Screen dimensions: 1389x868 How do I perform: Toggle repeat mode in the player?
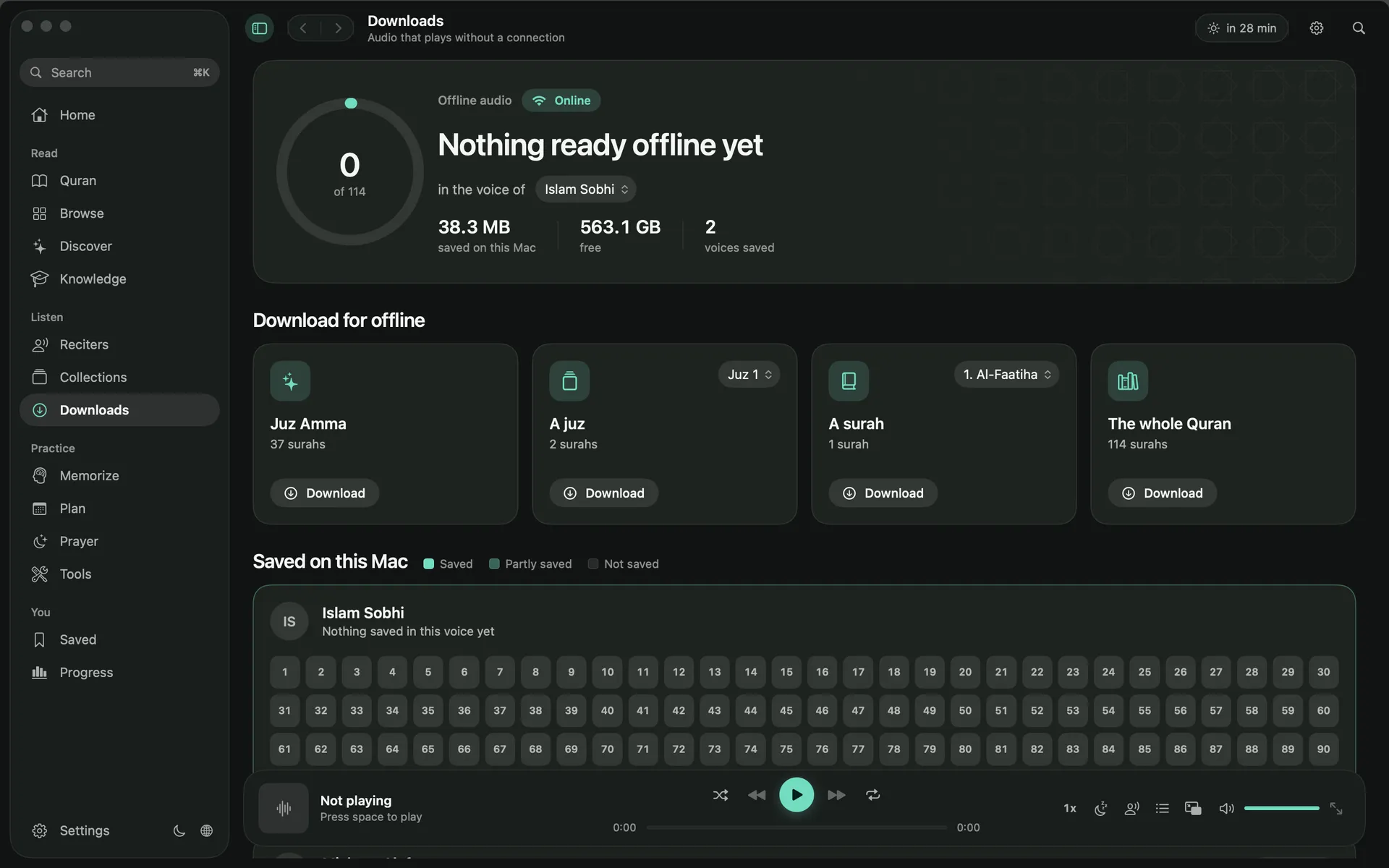tap(872, 795)
